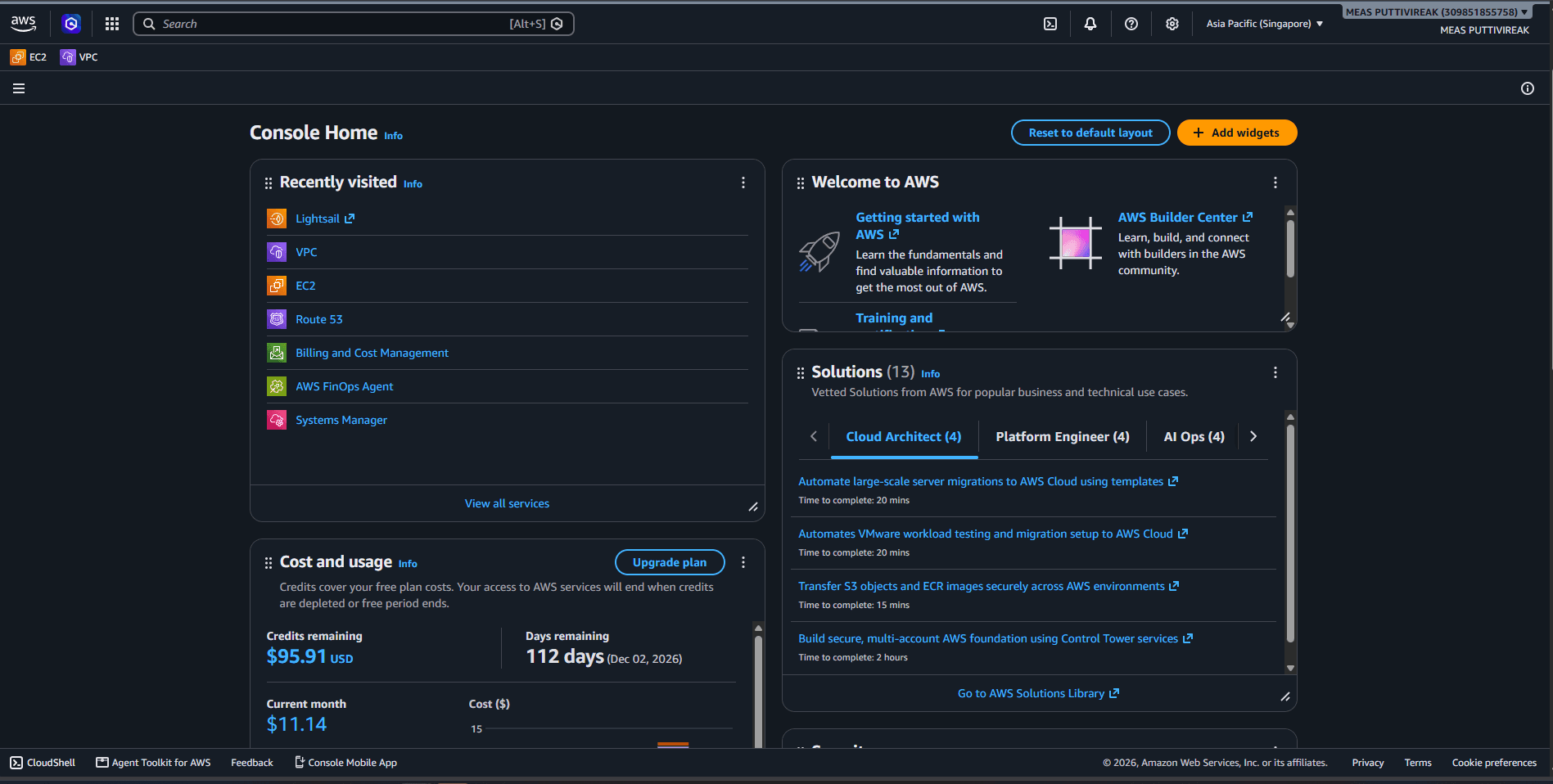Grab the Welcome to AWS drag handle
Viewport: 1553px width, 784px height.
click(801, 183)
